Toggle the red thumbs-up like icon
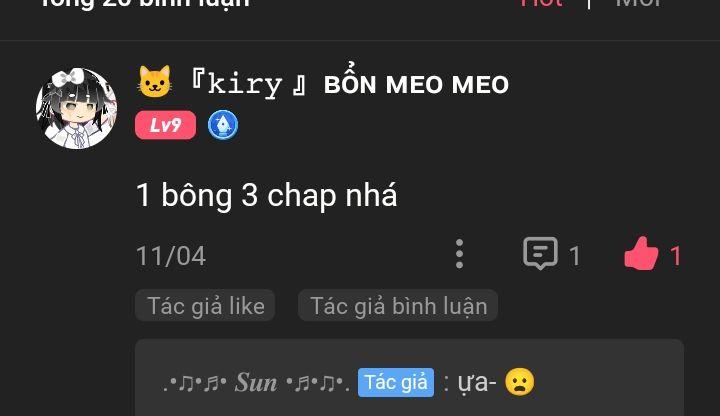 coord(641,253)
